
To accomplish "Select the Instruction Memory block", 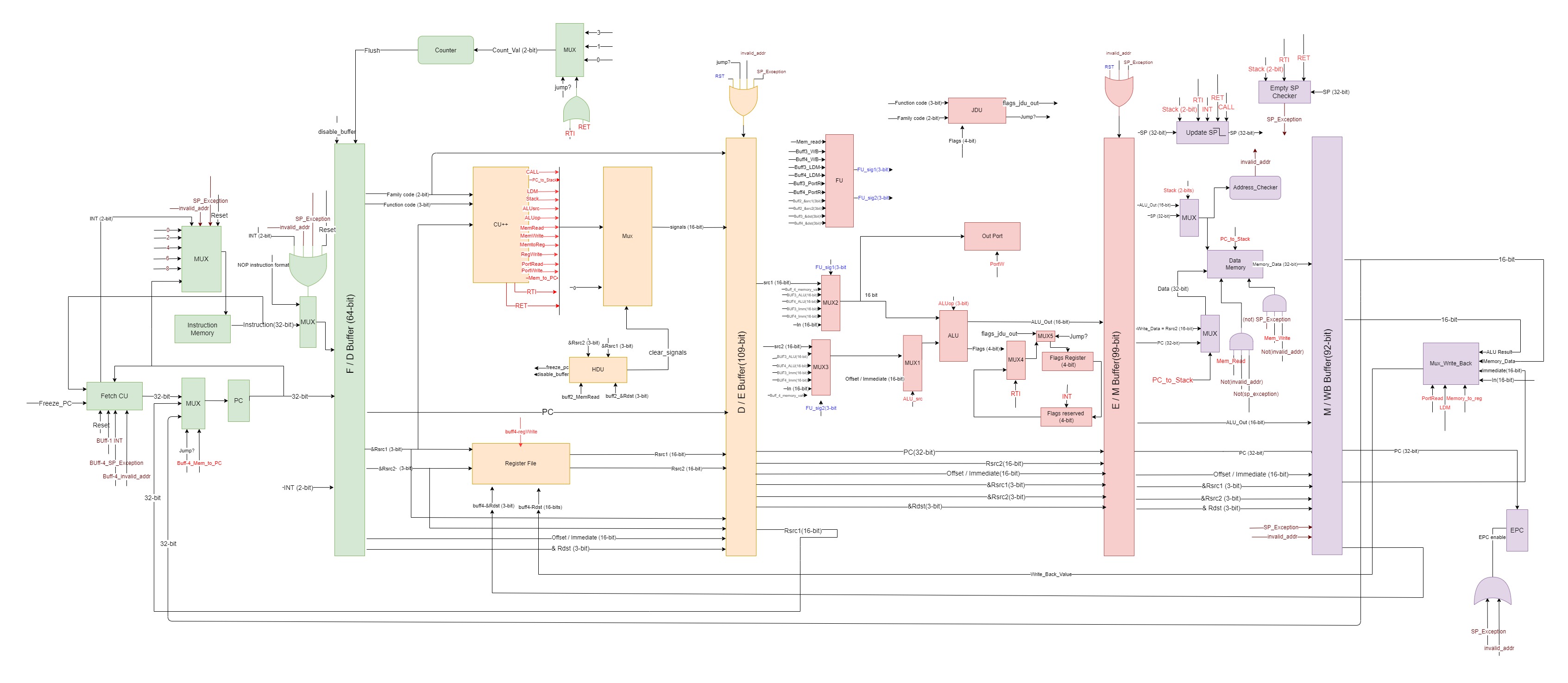I will tap(202, 329).
